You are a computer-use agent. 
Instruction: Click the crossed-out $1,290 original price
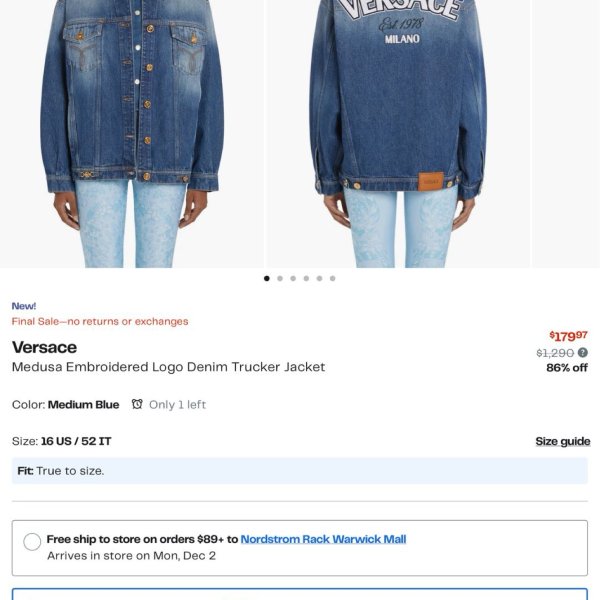click(555, 353)
